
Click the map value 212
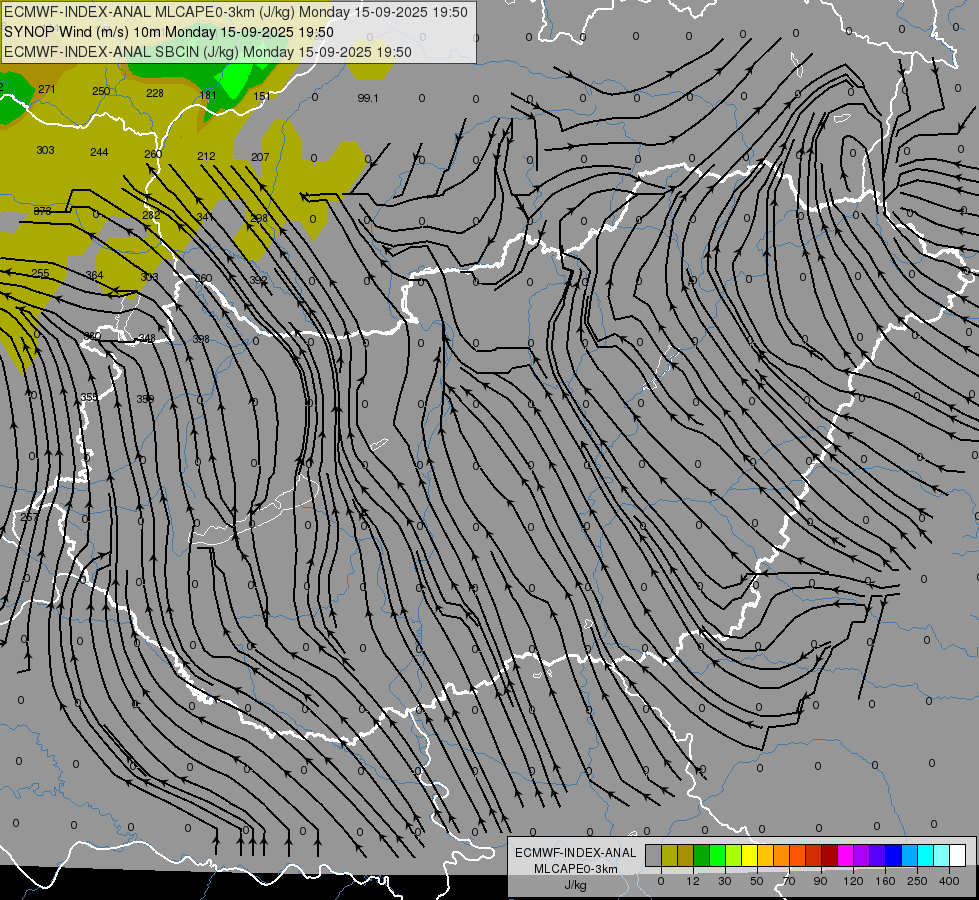pyautogui.click(x=206, y=156)
